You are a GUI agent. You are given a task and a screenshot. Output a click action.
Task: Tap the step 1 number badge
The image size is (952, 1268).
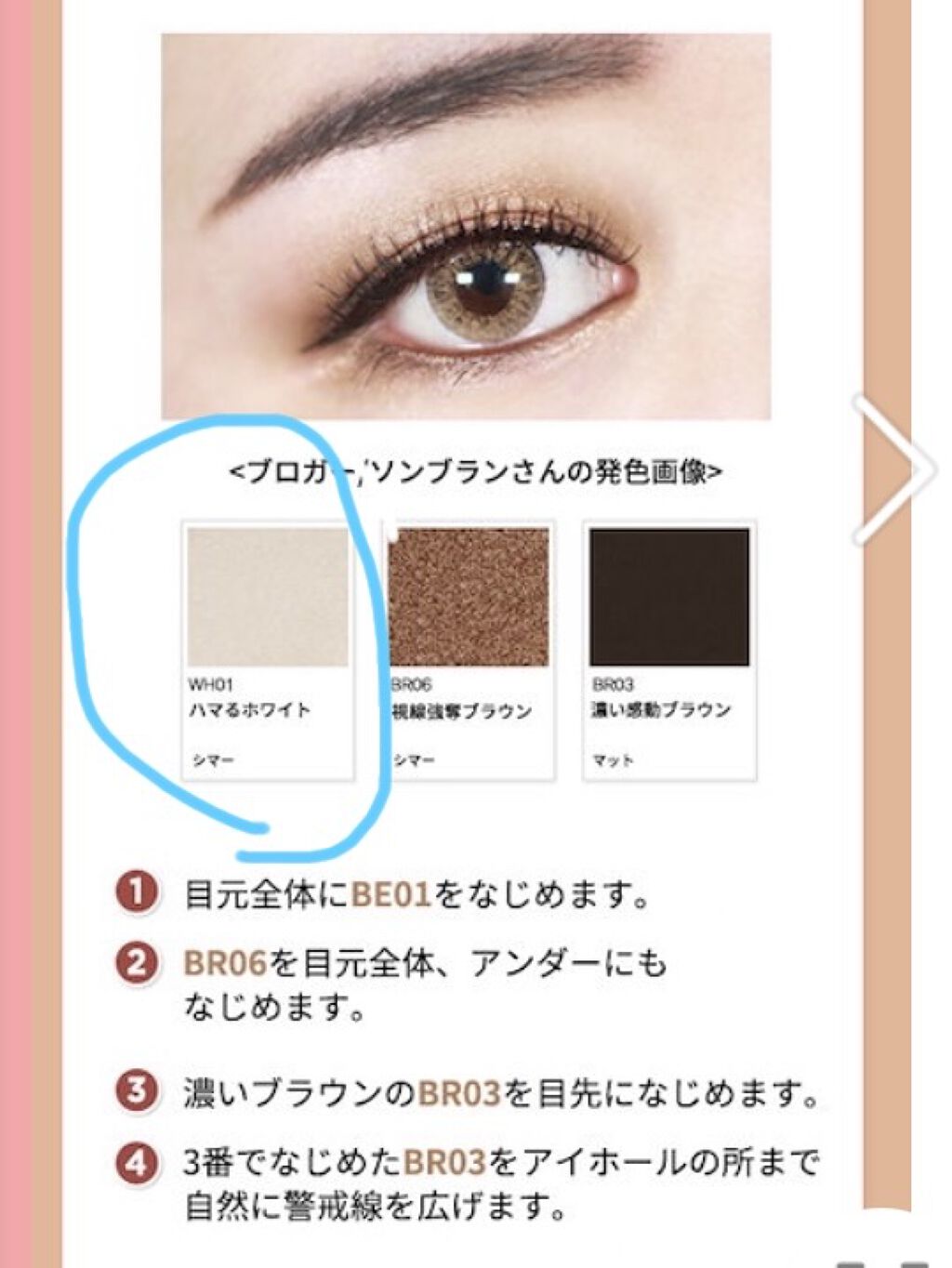click(137, 893)
